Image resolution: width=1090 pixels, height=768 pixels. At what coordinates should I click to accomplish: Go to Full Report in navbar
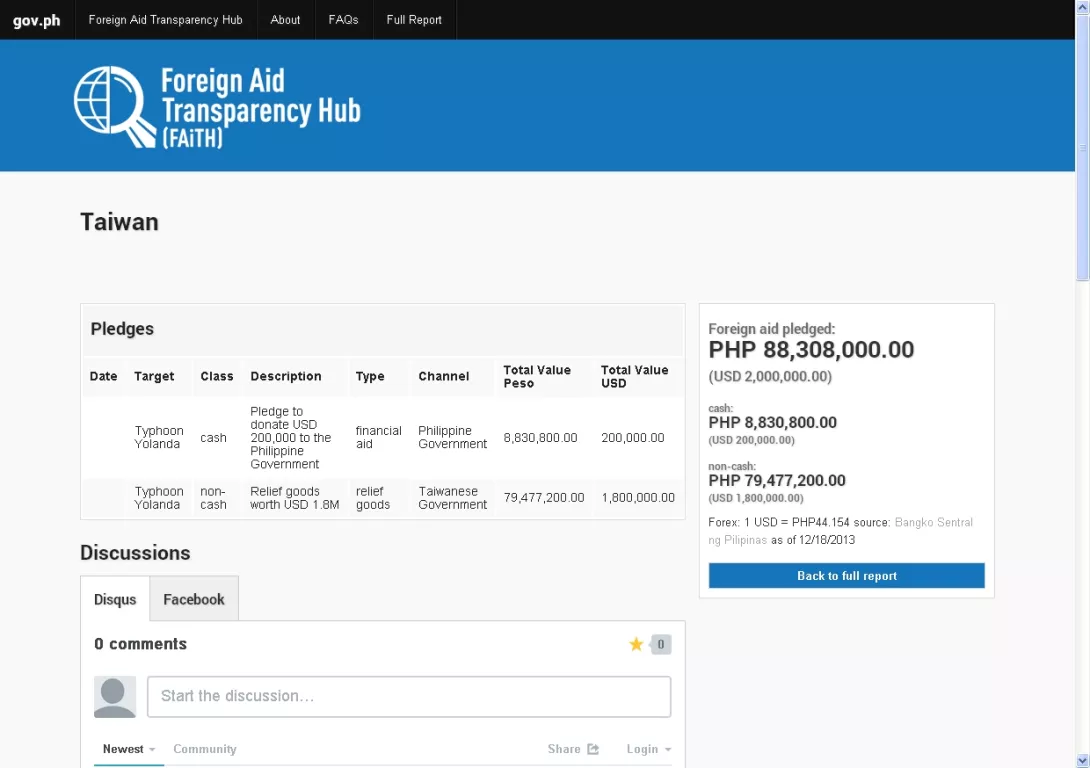414,20
